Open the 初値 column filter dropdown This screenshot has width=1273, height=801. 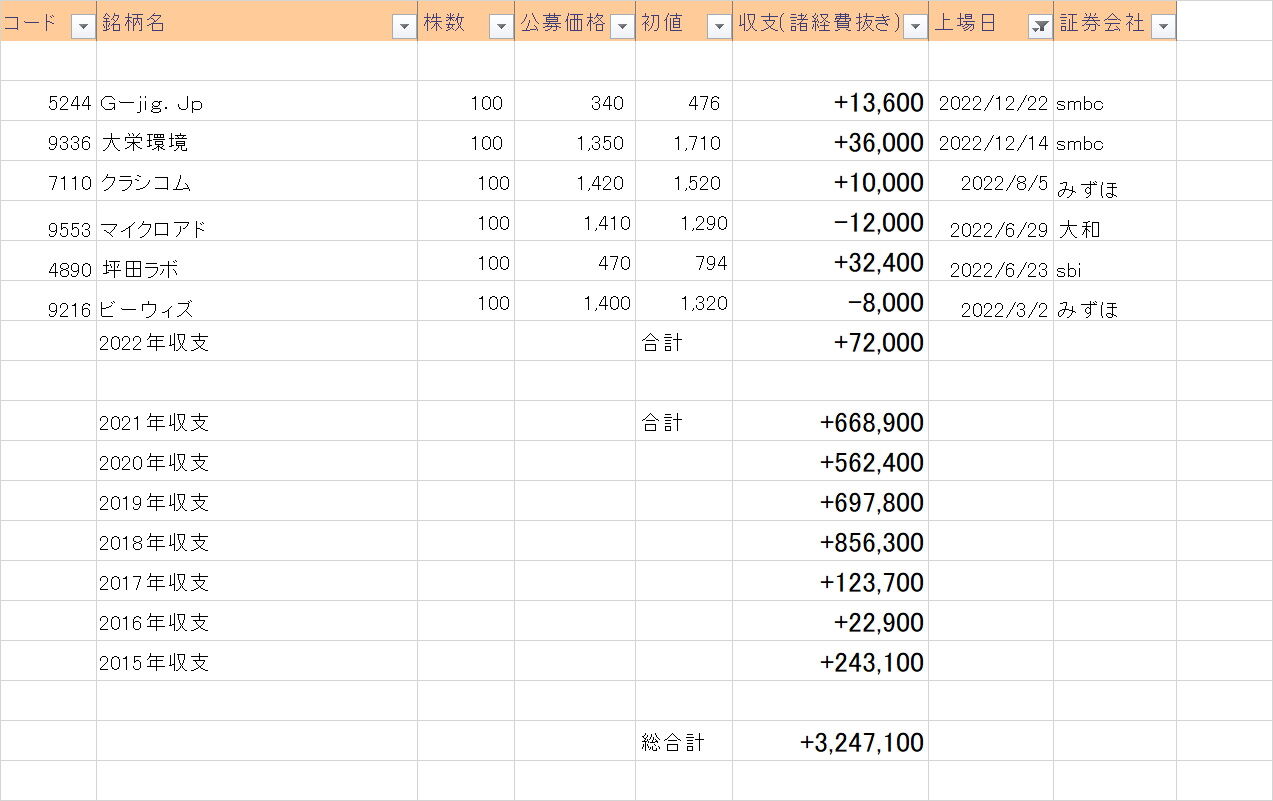[719, 27]
